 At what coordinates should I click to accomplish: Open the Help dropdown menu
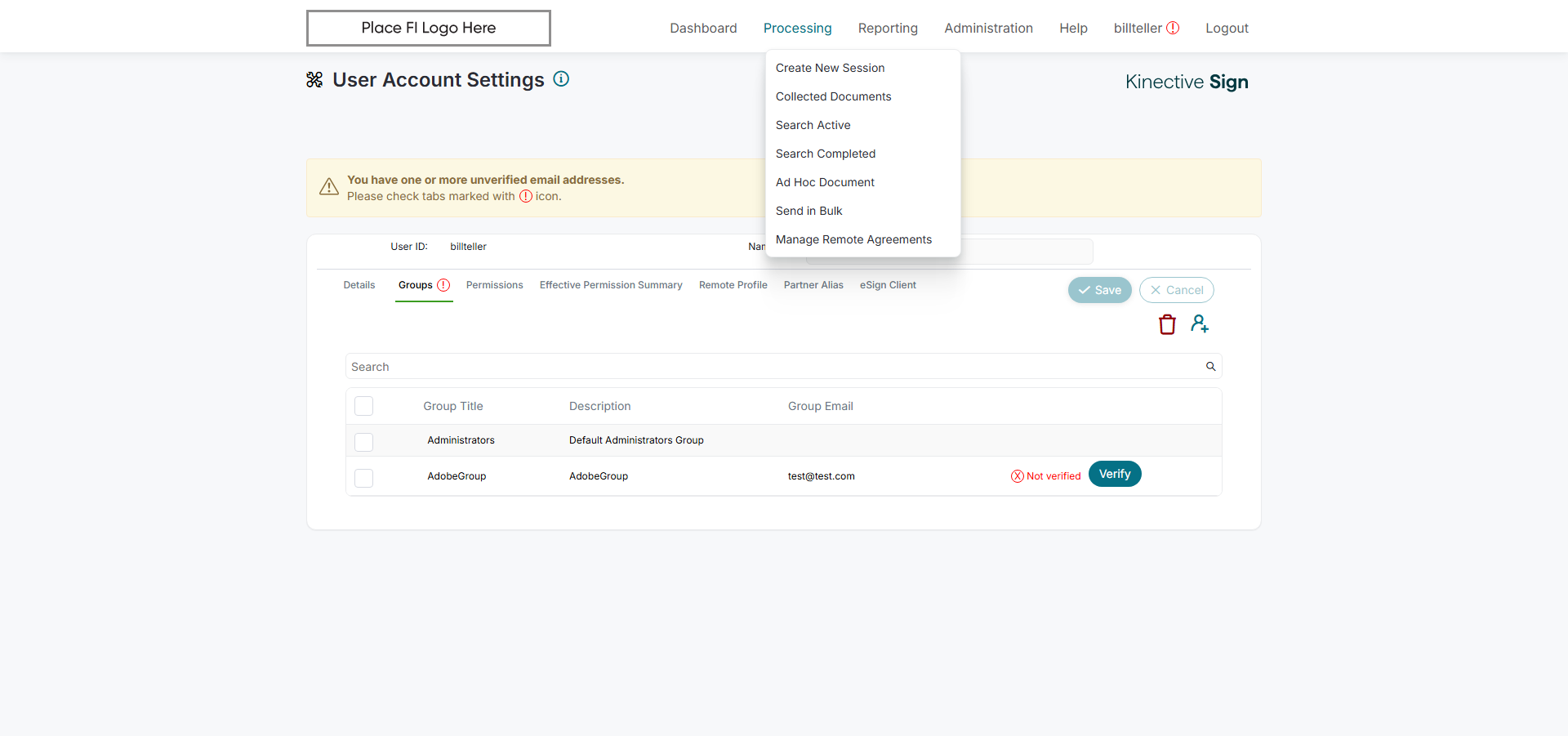1073,28
